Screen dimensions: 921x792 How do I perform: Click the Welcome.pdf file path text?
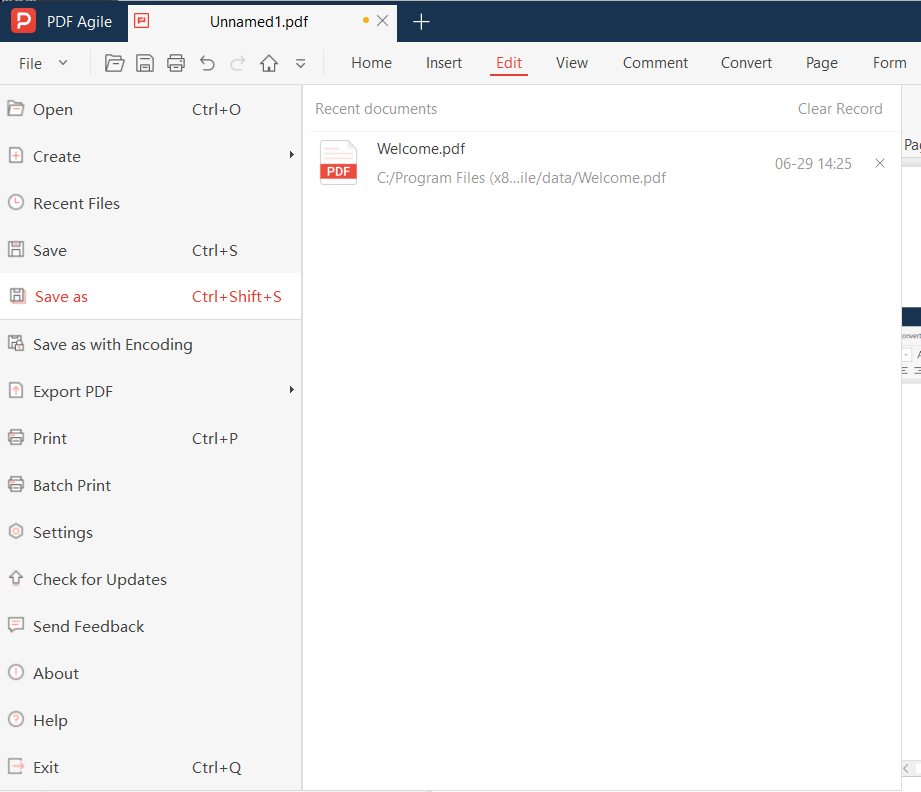coord(521,178)
